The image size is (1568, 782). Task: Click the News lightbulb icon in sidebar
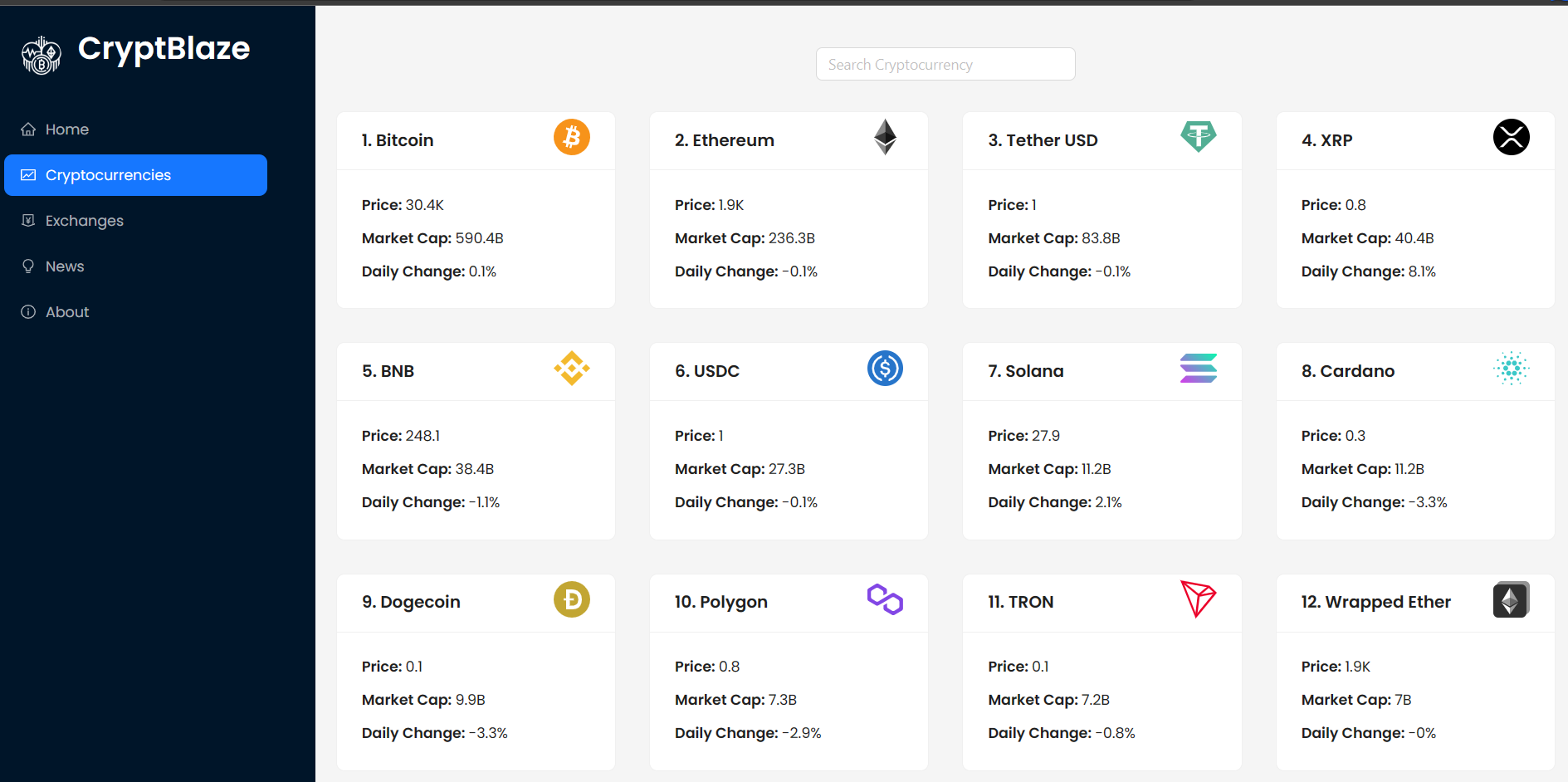point(28,266)
